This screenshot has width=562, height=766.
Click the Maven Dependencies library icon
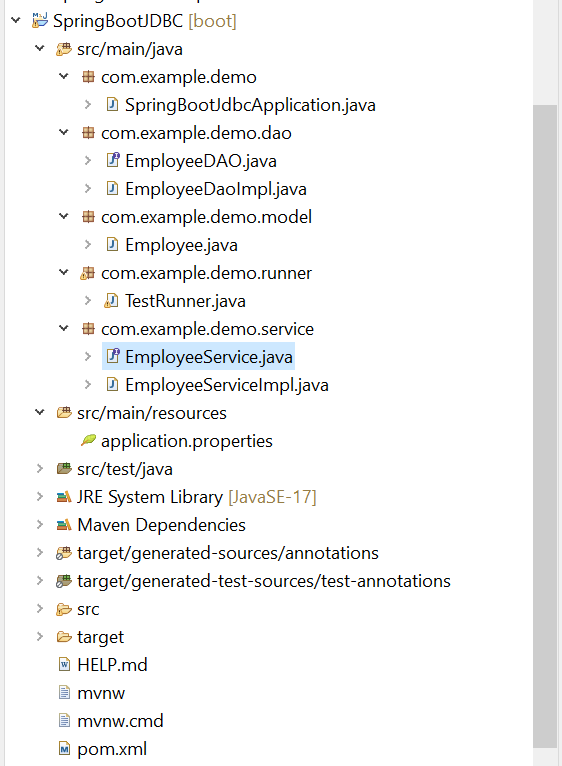pyautogui.click(x=64, y=525)
